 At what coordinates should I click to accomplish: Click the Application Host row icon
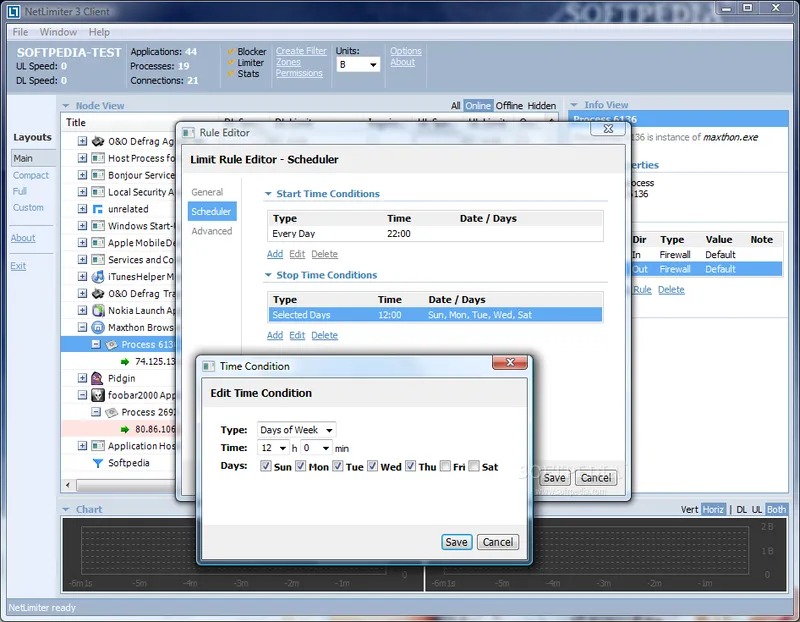[98, 445]
